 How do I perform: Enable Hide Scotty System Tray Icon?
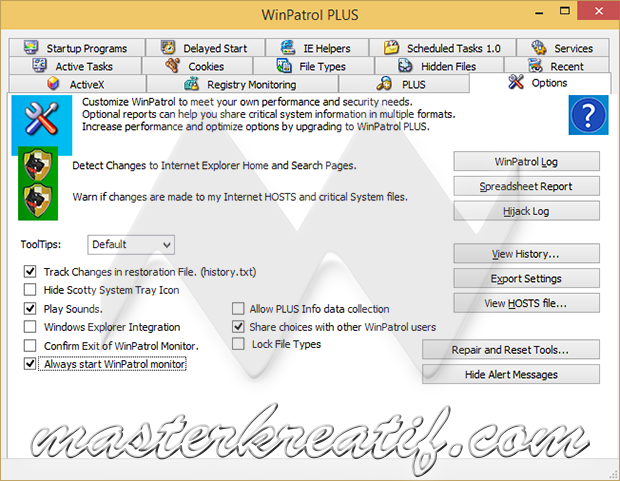pos(30,290)
